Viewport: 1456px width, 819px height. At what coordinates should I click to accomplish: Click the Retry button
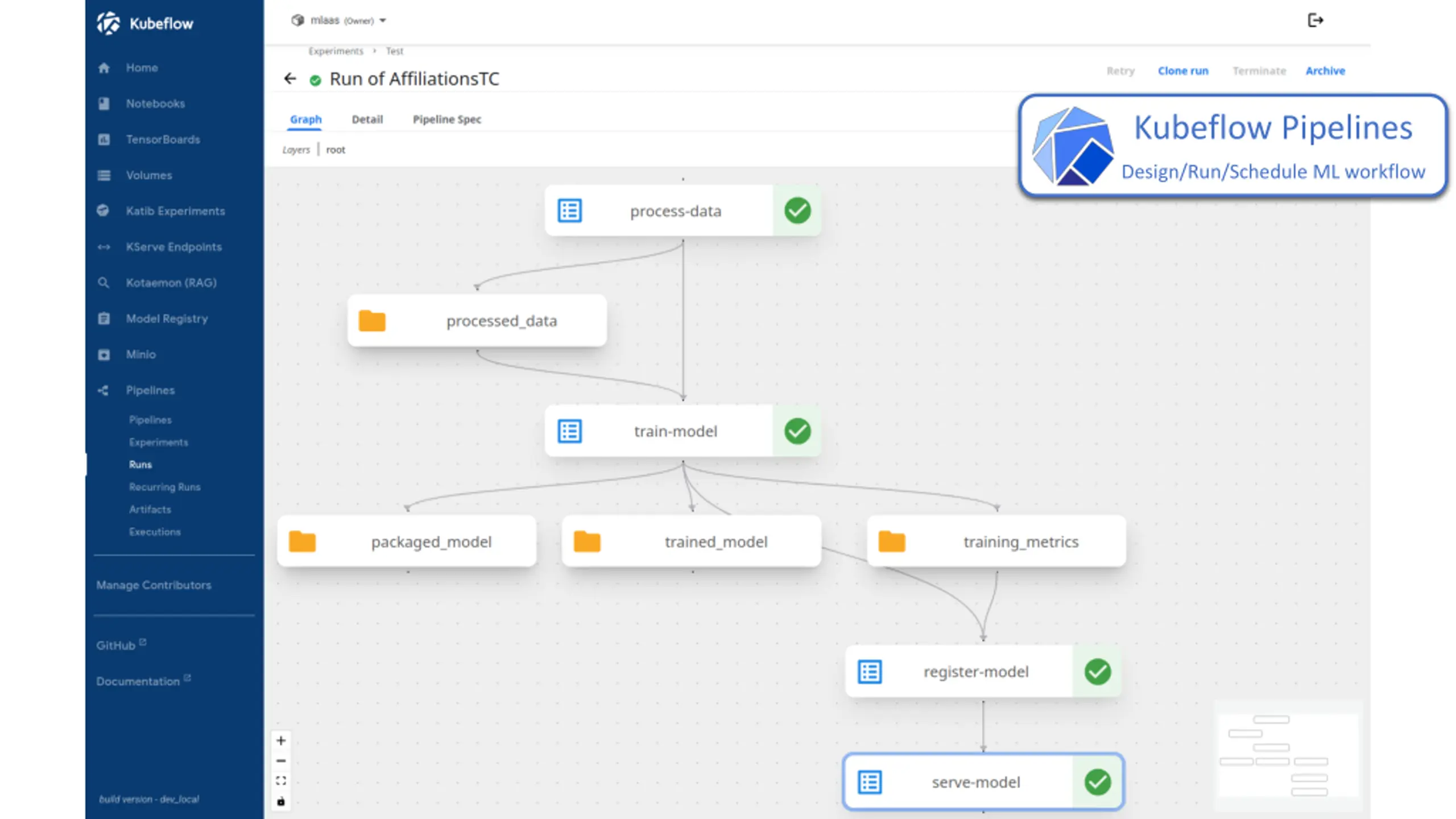coord(1120,71)
